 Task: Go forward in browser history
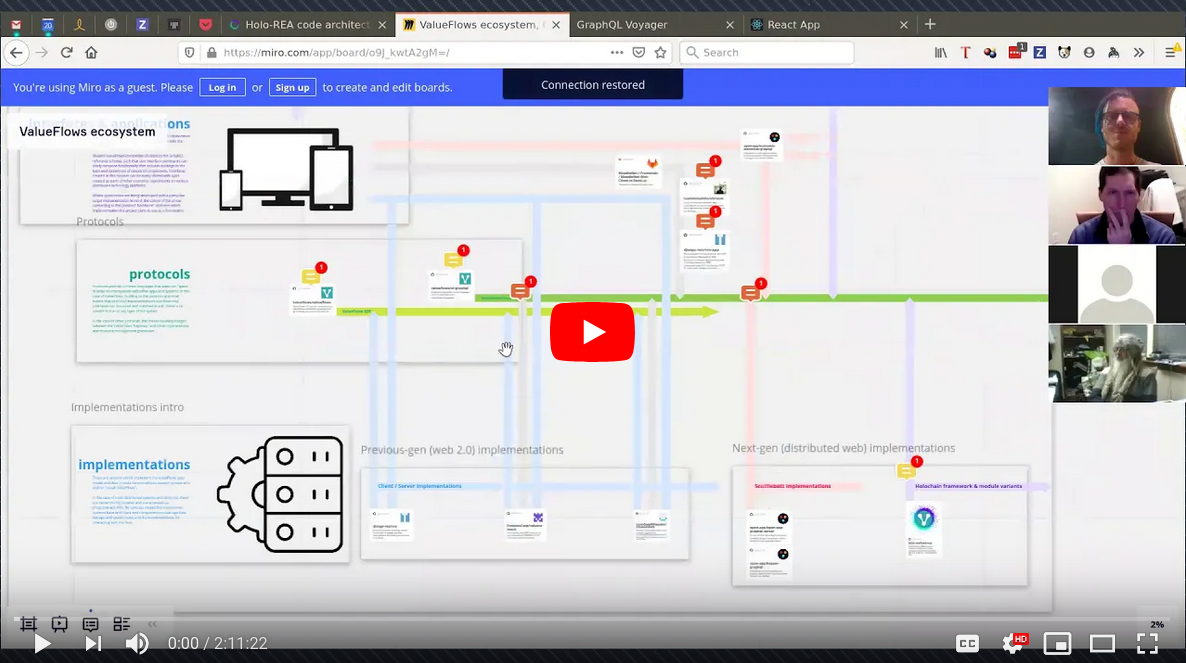(x=42, y=52)
